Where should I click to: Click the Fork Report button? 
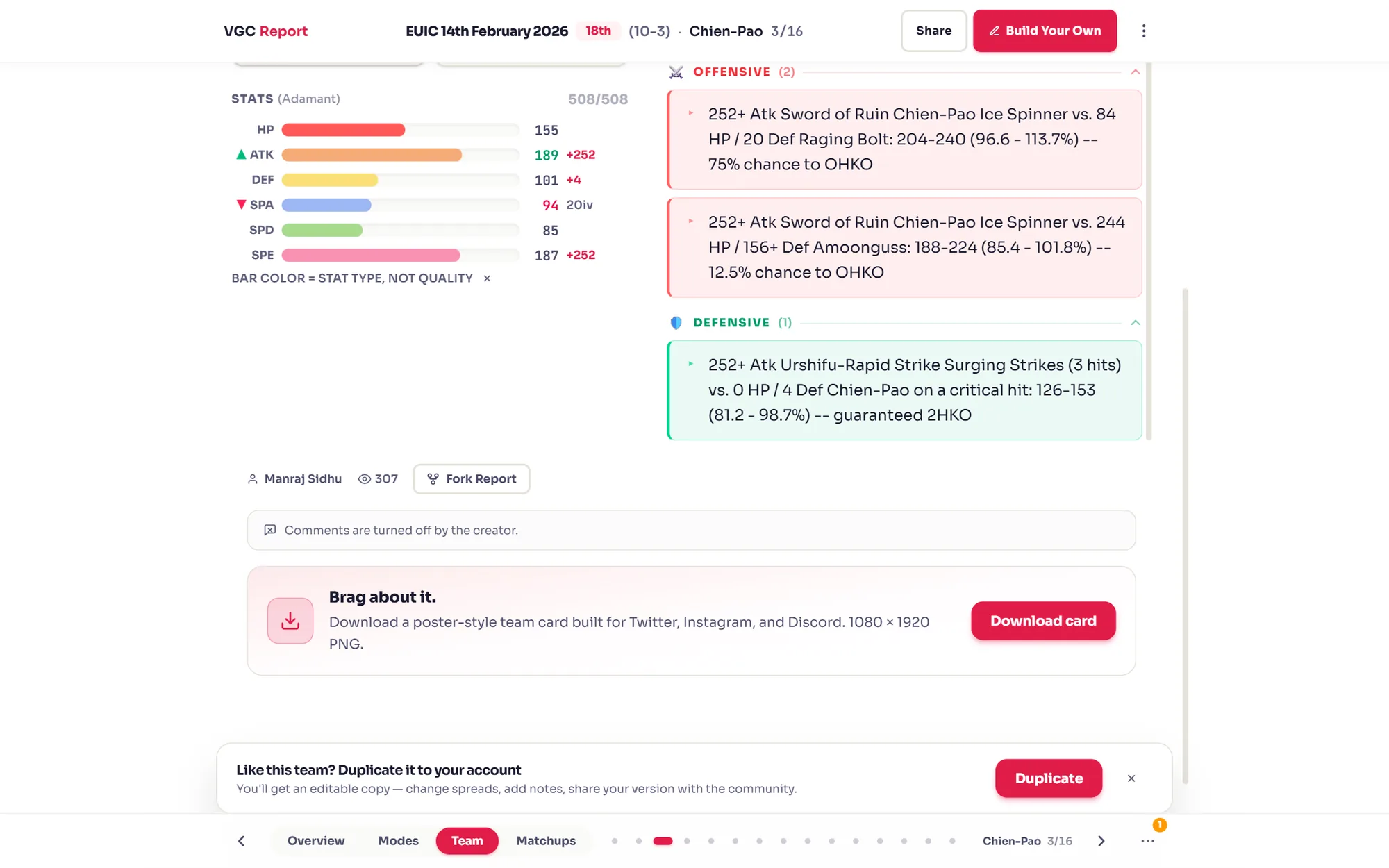pyautogui.click(x=472, y=479)
